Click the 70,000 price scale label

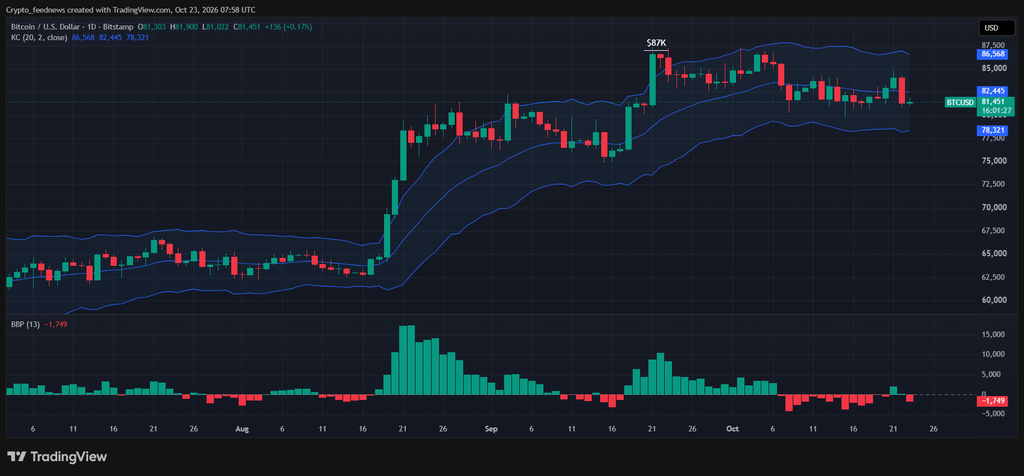[992, 208]
